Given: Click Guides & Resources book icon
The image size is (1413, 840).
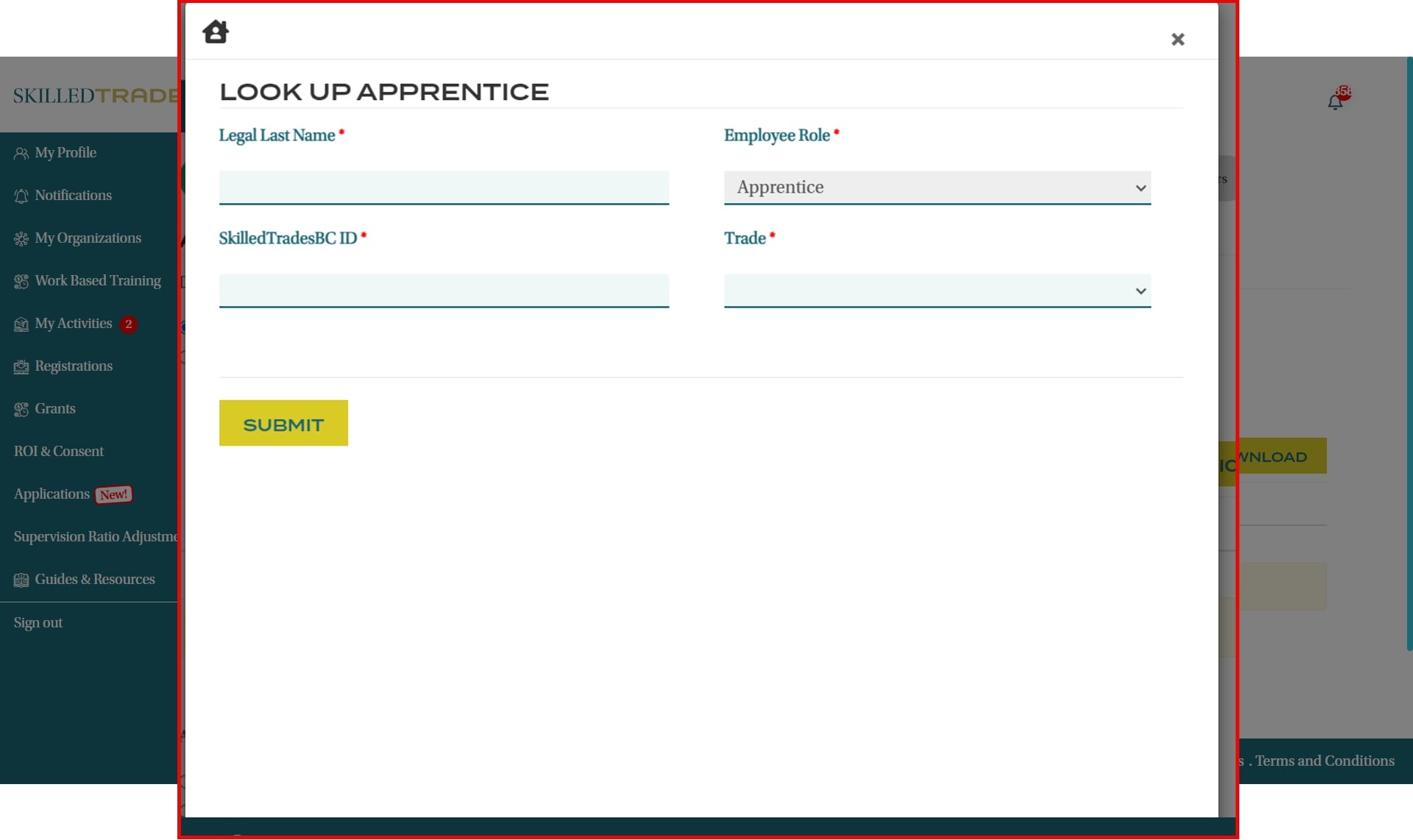Looking at the screenshot, I should 21,580.
